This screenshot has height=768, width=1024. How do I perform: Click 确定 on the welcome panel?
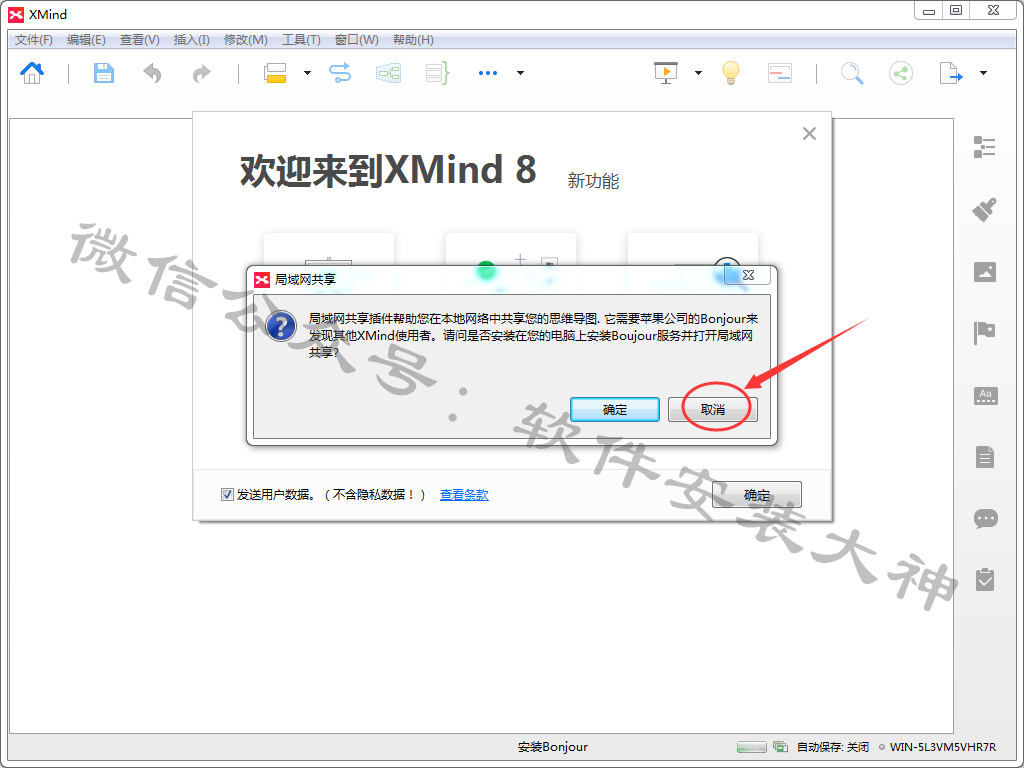tap(757, 495)
